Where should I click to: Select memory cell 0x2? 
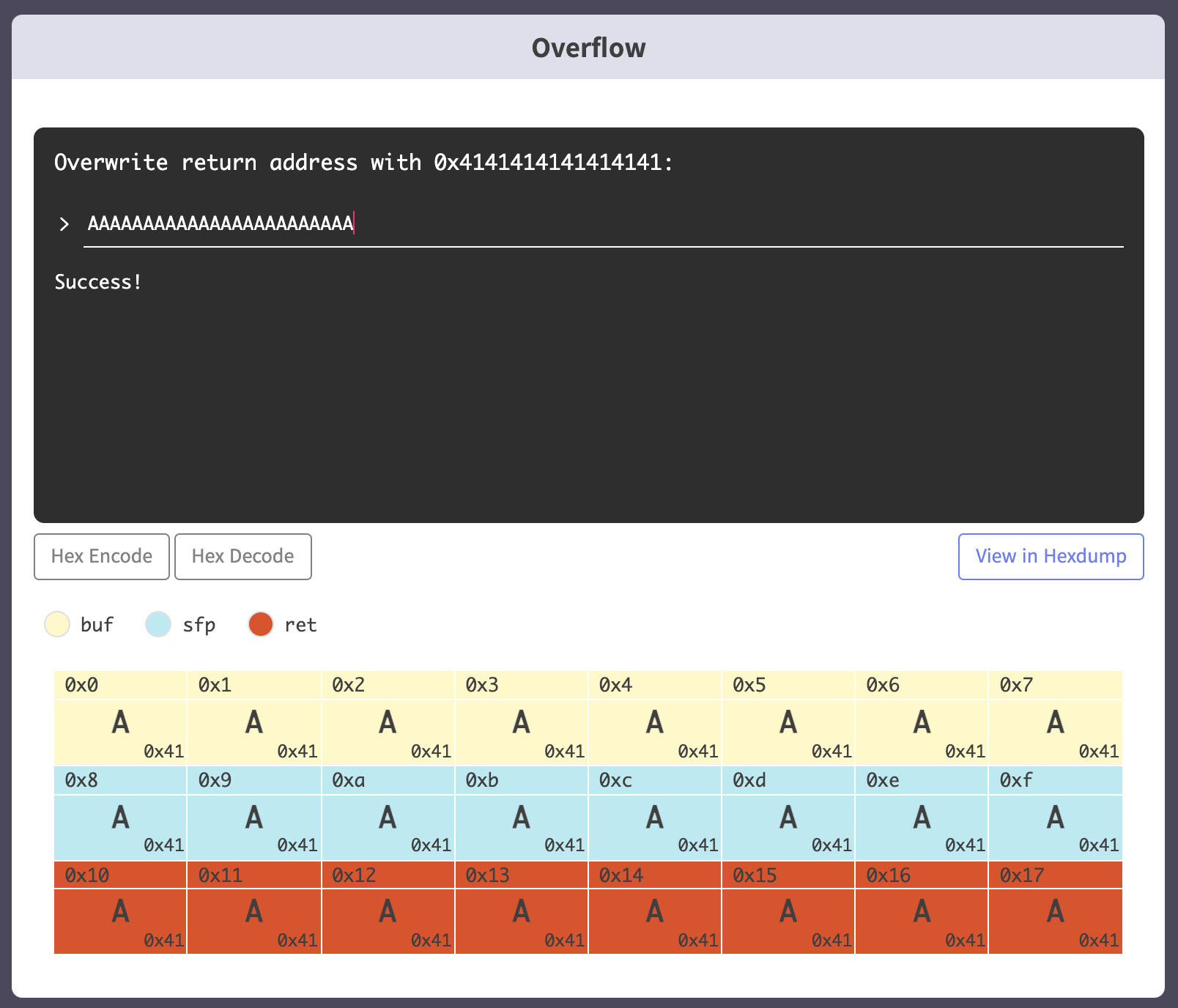388,718
